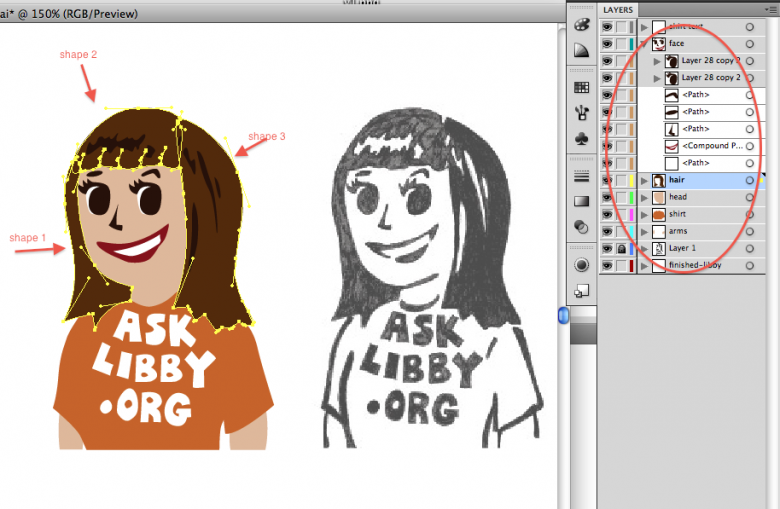This screenshot has width=780, height=509.
Task: Click the nose path thumbnail
Action: [671, 129]
